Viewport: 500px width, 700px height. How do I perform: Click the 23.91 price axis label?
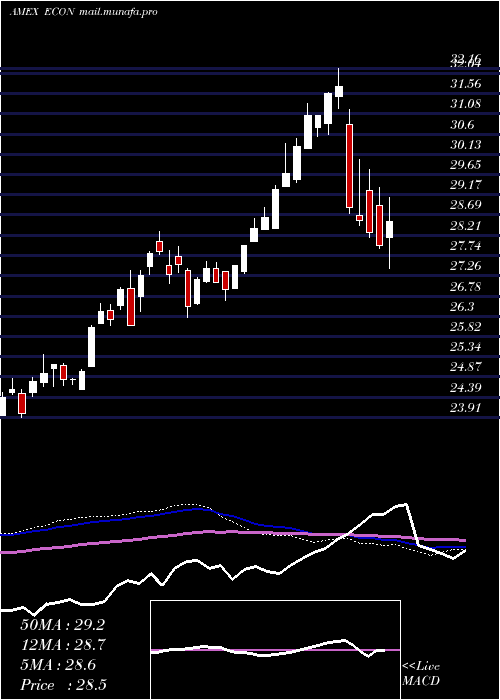(466, 407)
